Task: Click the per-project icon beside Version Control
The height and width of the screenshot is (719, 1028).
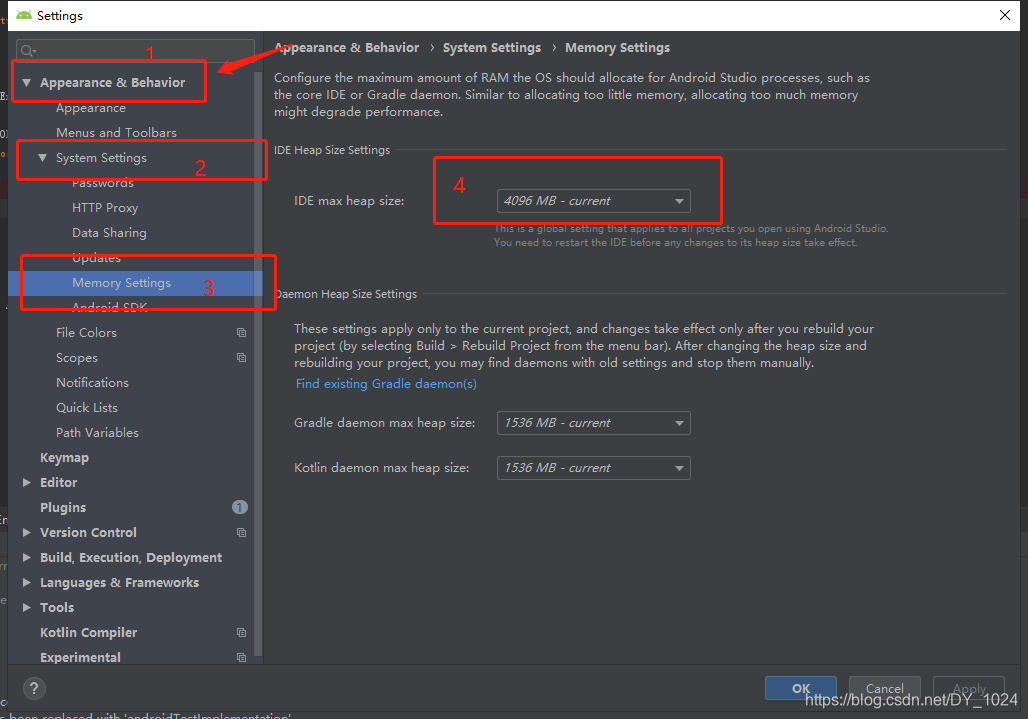Action: (241, 533)
